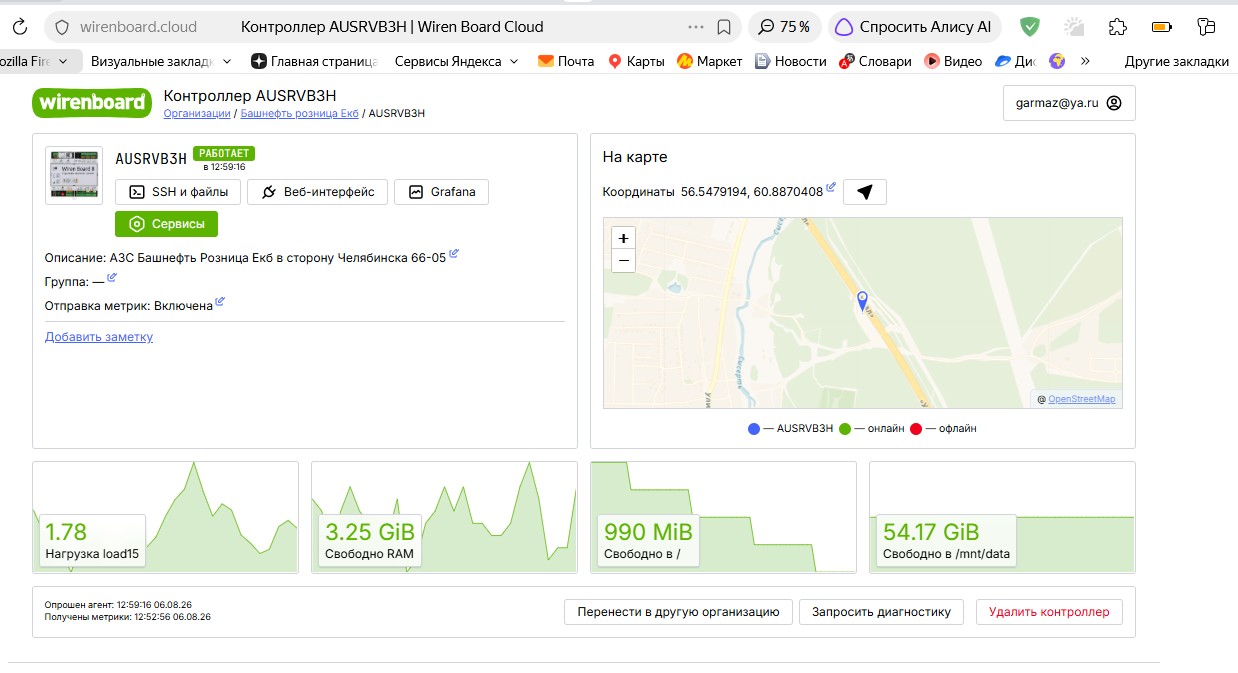Click the Wirenboard logo
This screenshot has width=1238, height=673.
click(91, 103)
